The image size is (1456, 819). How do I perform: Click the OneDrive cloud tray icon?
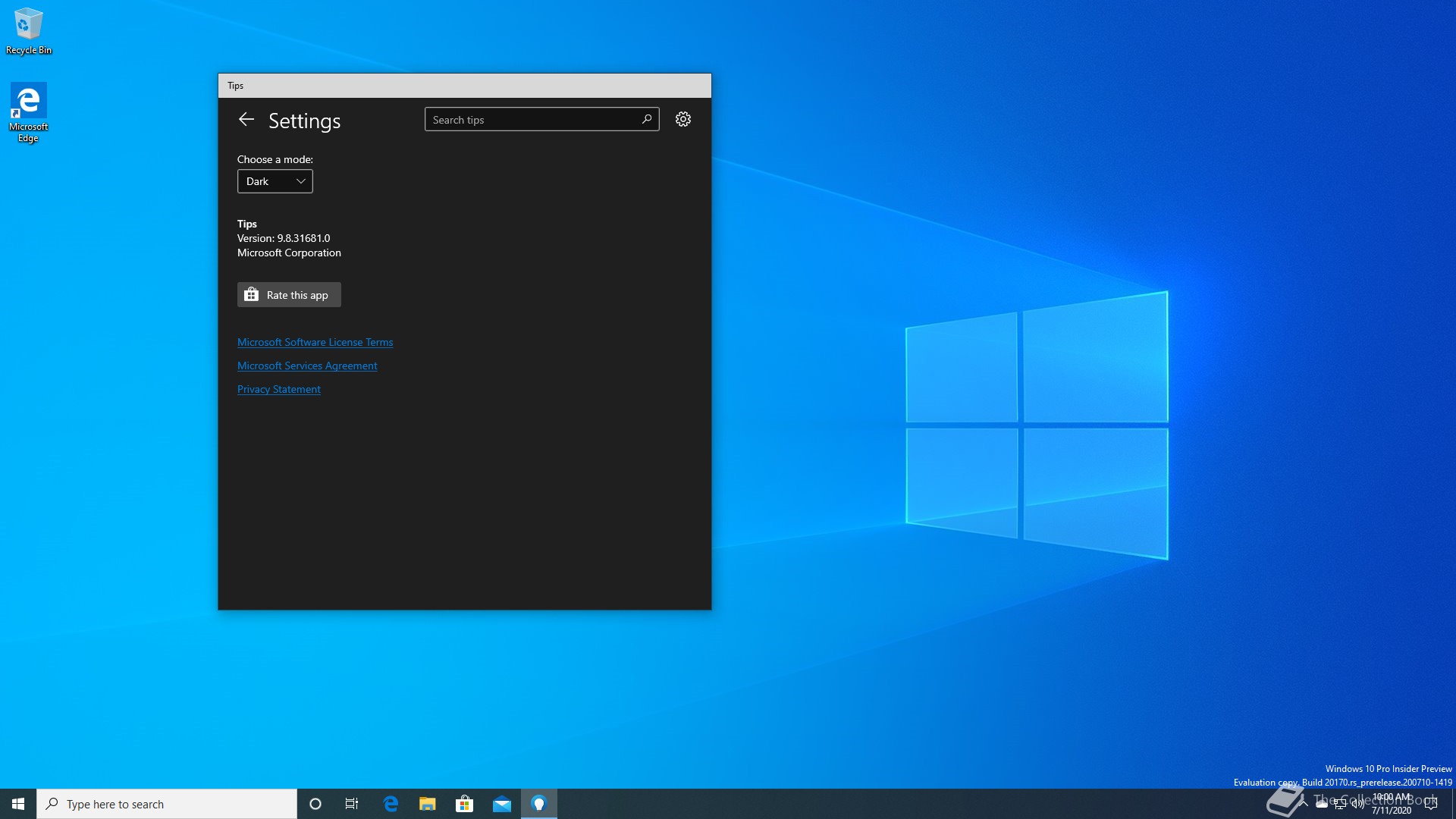point(1322,804)
